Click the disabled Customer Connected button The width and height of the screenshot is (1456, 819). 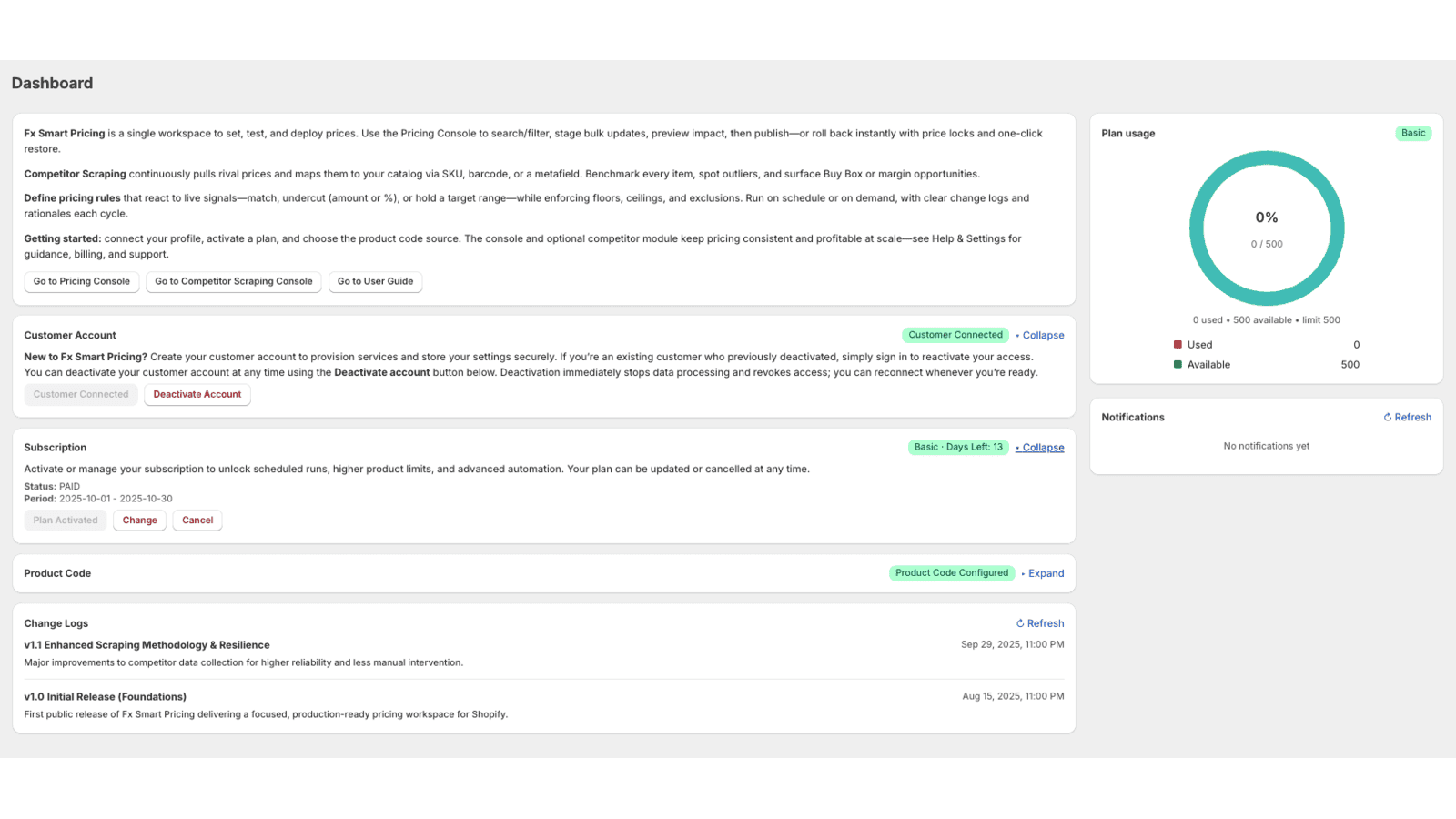pyautogui.click(x=81, y=394)
